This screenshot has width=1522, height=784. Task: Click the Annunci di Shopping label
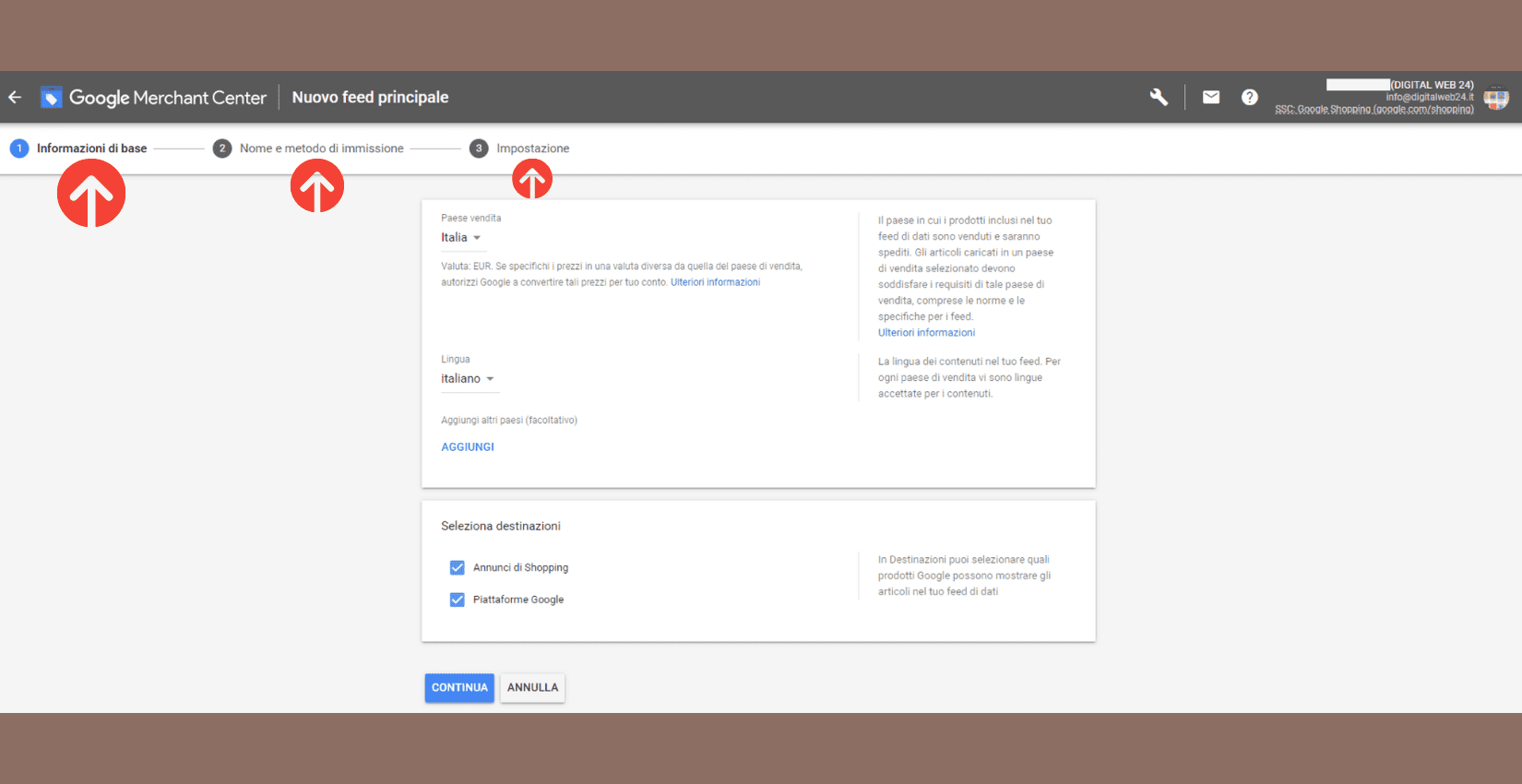[x=521, y=568]
